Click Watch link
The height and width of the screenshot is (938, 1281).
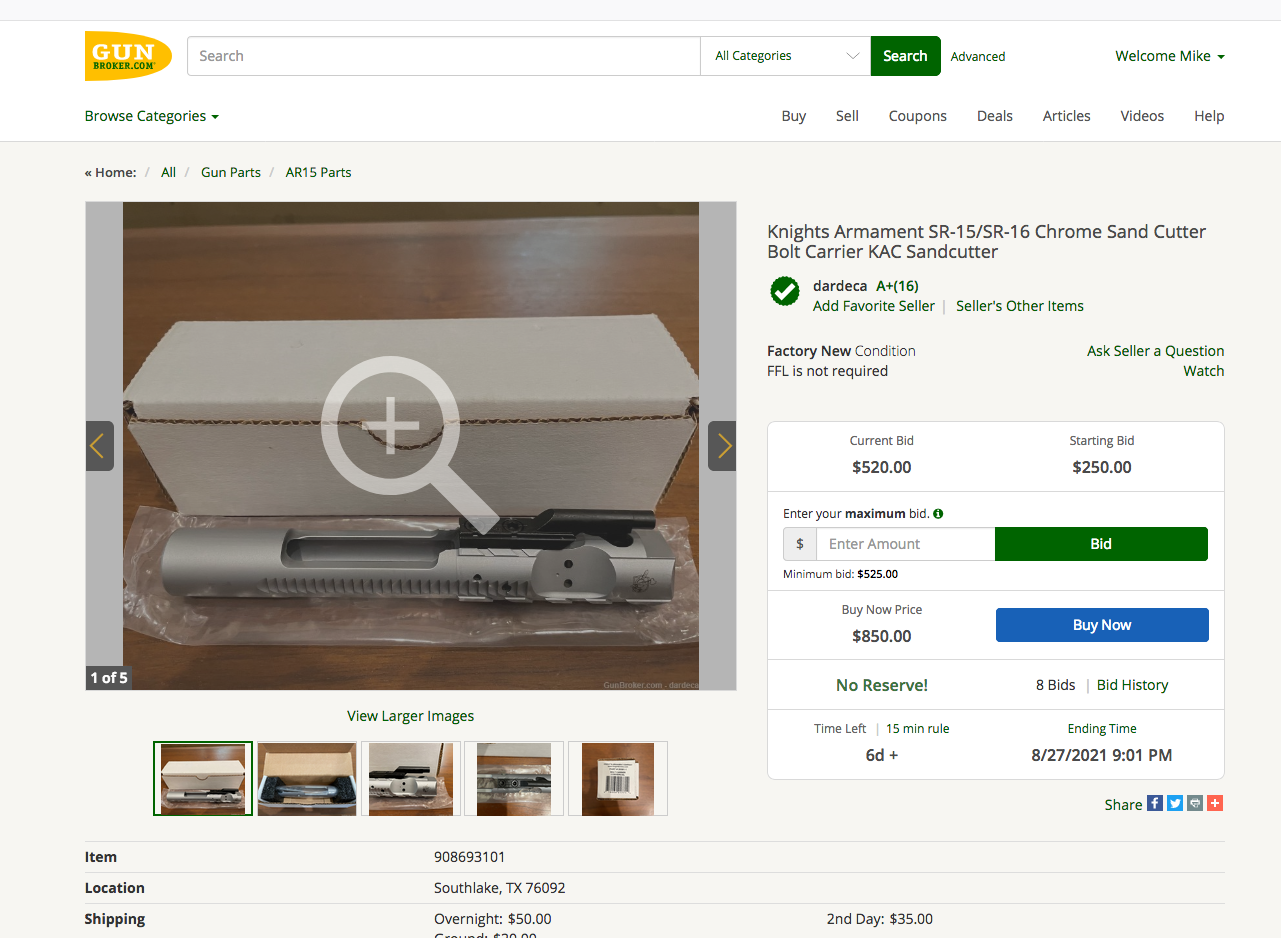(x=1204, y=371)
